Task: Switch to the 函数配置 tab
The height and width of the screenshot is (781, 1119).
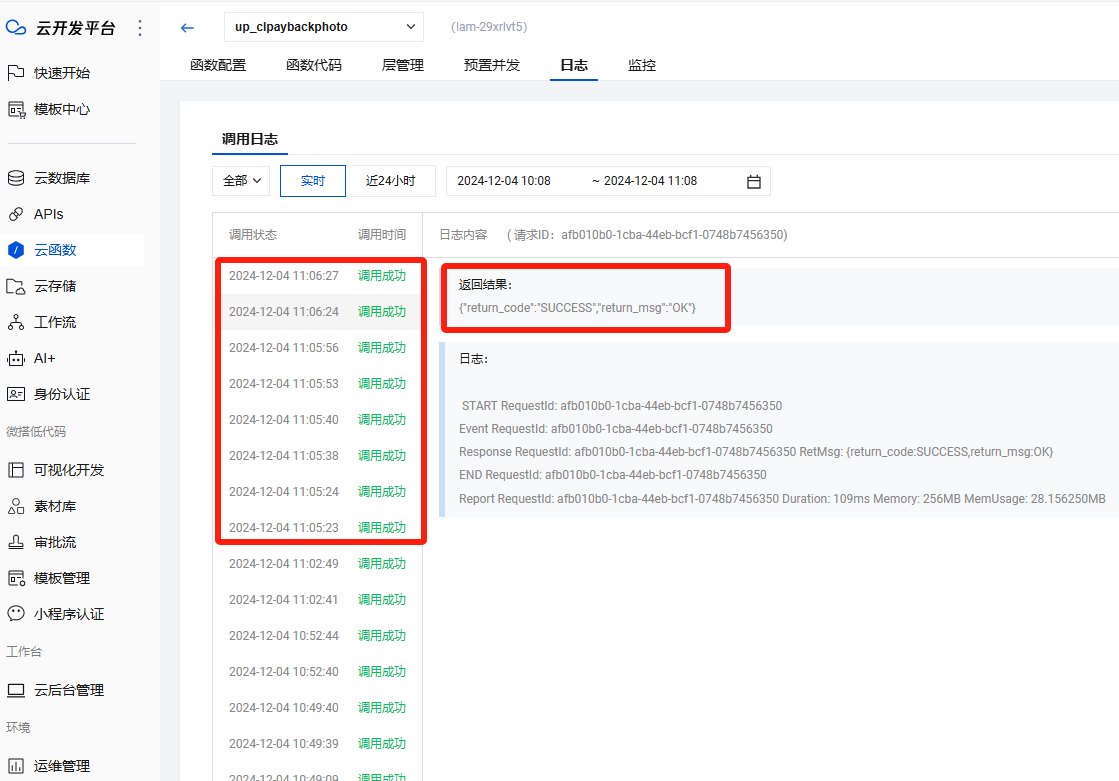Action: [218, 65]
